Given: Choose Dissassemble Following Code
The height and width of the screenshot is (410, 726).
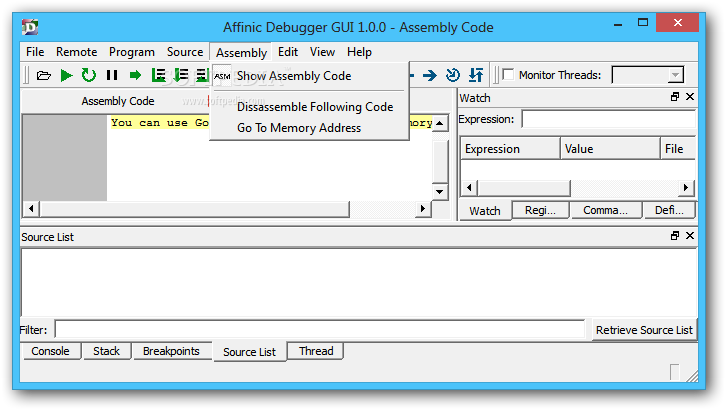Looking at the screenshot, I should click(309, 107).
